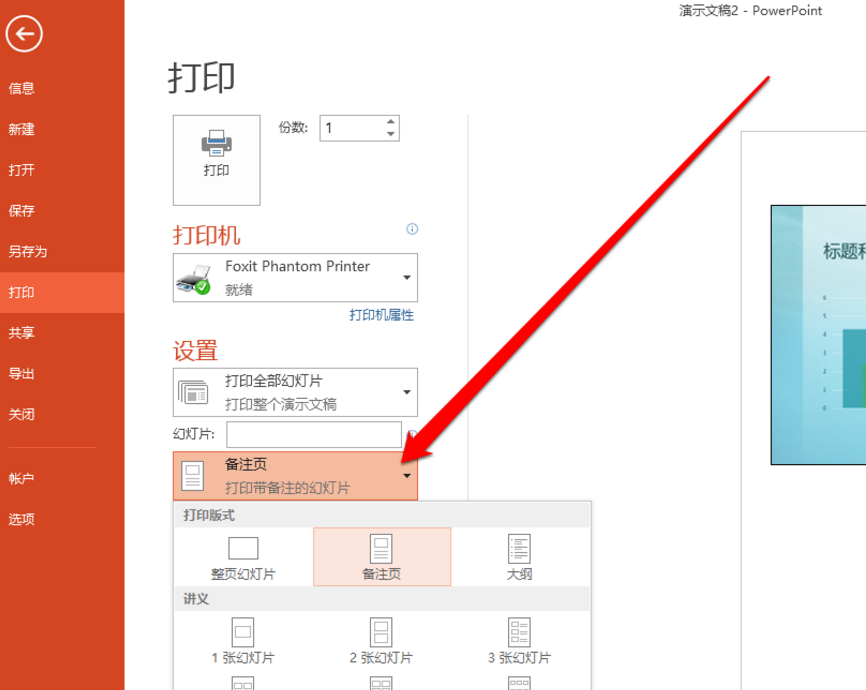Open the 打印机属性 link
The image size is (866, 690).
coord(381,315)
